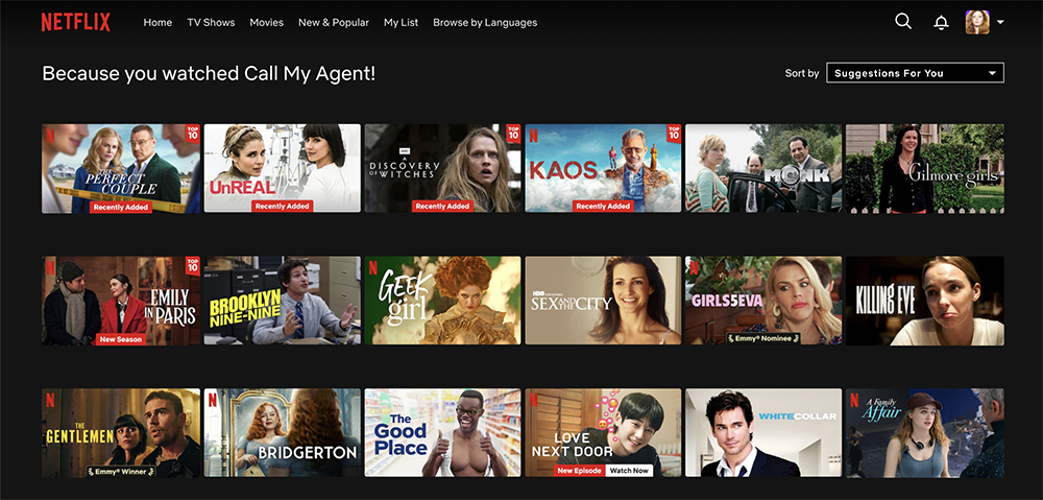Open the Killing Eve tile
The height and width of the screenshot is (500, 1043).
[924, 301]
